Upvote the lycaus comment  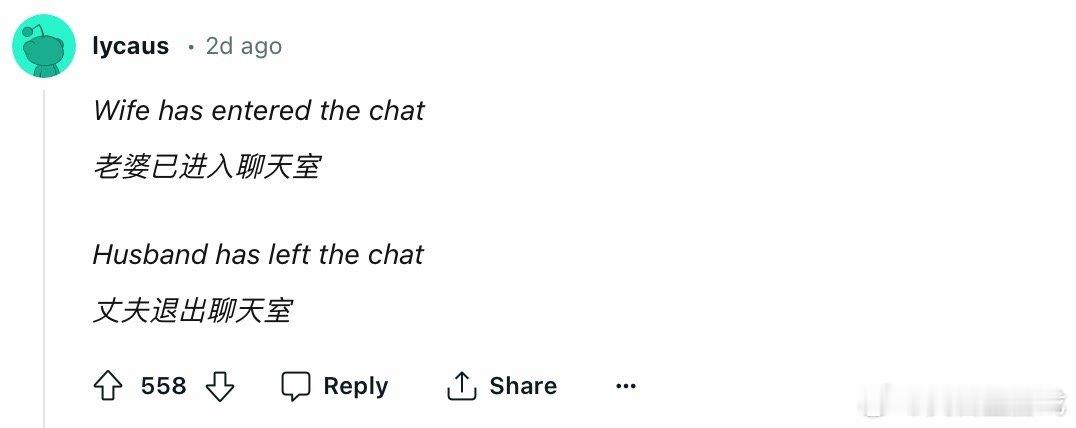coord(108,387)
